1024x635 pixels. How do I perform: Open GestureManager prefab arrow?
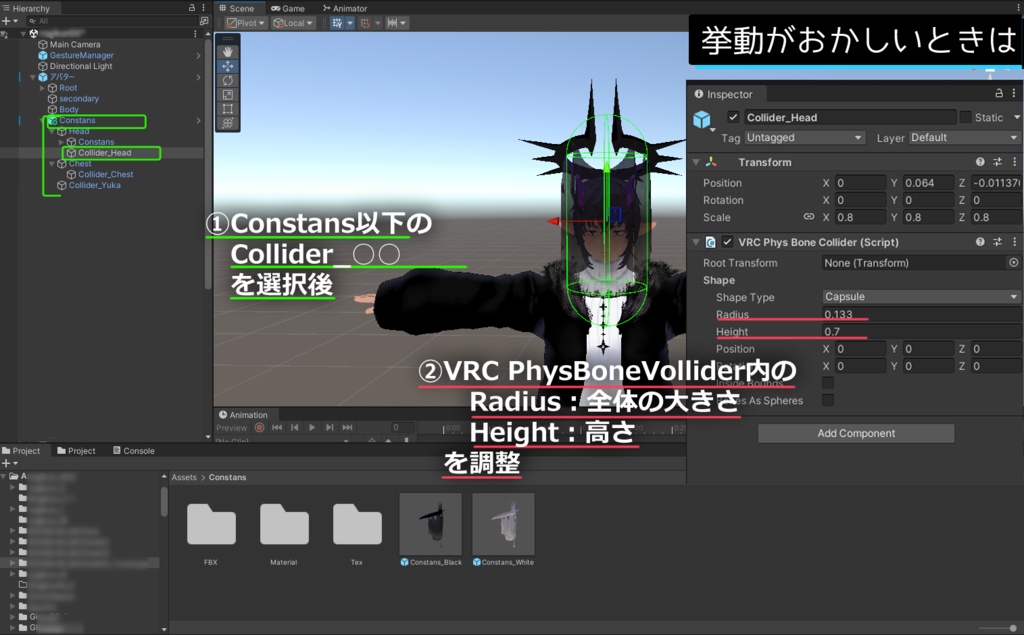[x=199, y=56]
